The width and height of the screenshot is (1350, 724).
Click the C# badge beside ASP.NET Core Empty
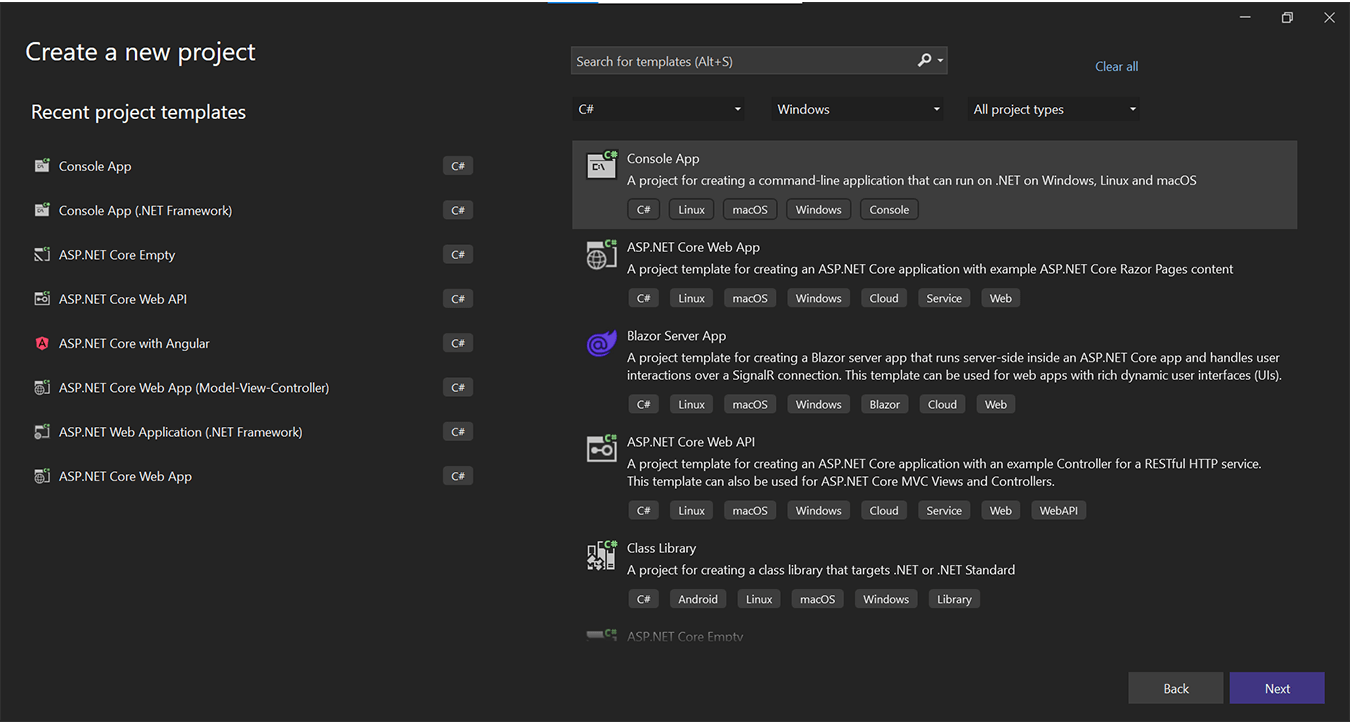pos(458,255)
